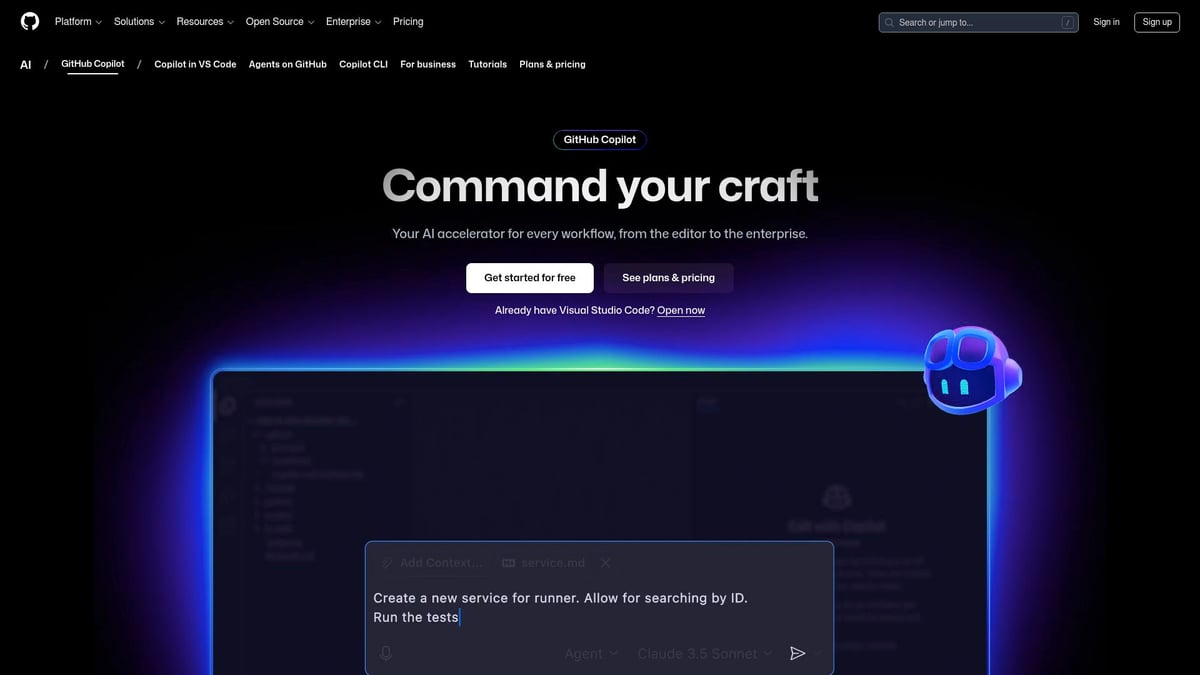
Task: Open Visual Studio Code via the Open now link
Action: (680, 310)
